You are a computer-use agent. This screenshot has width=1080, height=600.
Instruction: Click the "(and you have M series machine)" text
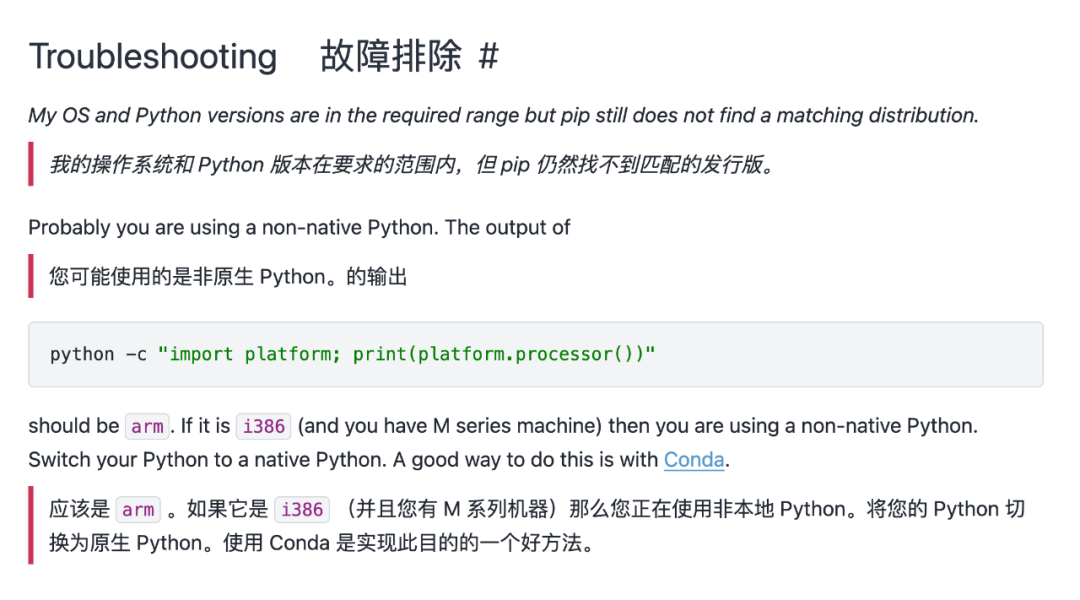pyautogui.click(x=452, y=426)
